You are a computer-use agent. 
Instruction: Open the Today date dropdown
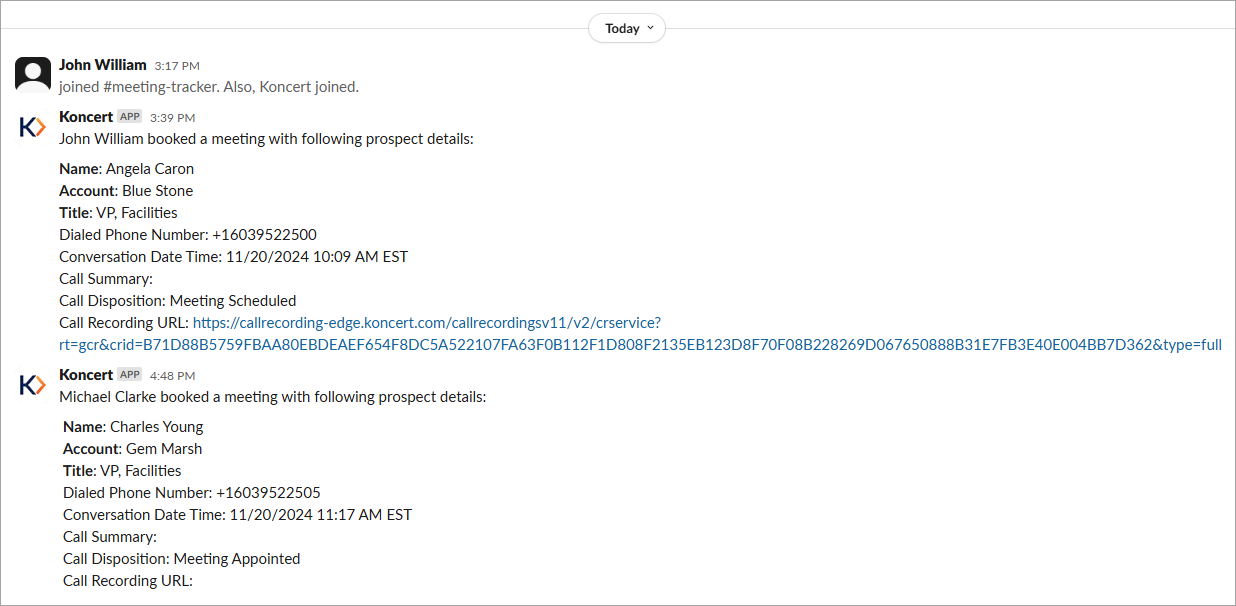[x=627, y=28]
